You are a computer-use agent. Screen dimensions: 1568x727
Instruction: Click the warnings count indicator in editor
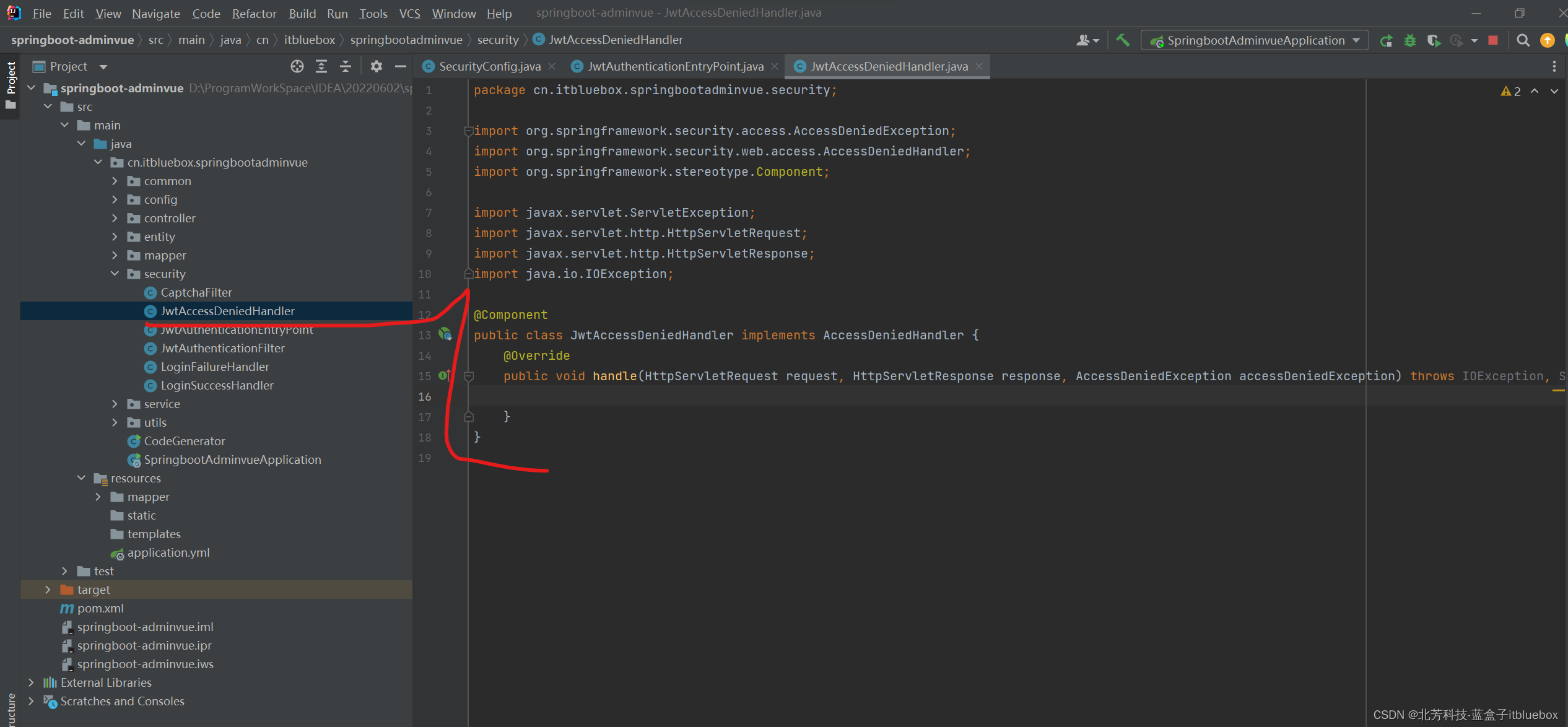[x=1511, y=91]
